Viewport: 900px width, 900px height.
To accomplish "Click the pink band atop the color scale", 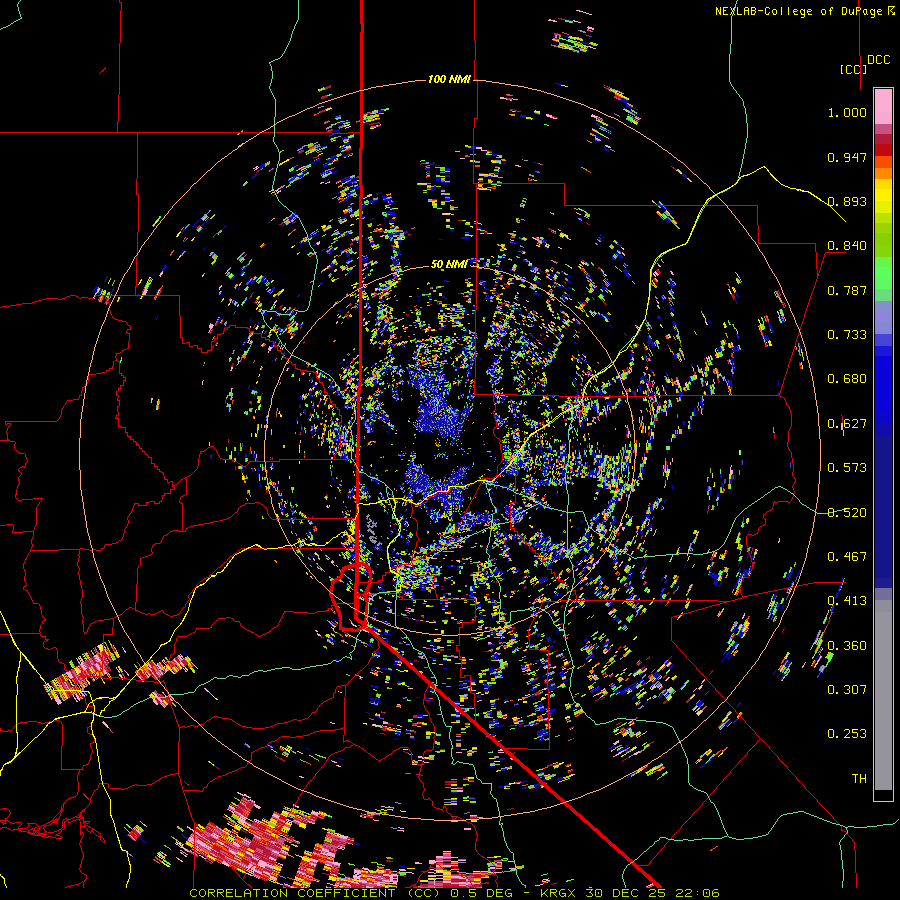I will pyautogui.click(x=883, y=106).
